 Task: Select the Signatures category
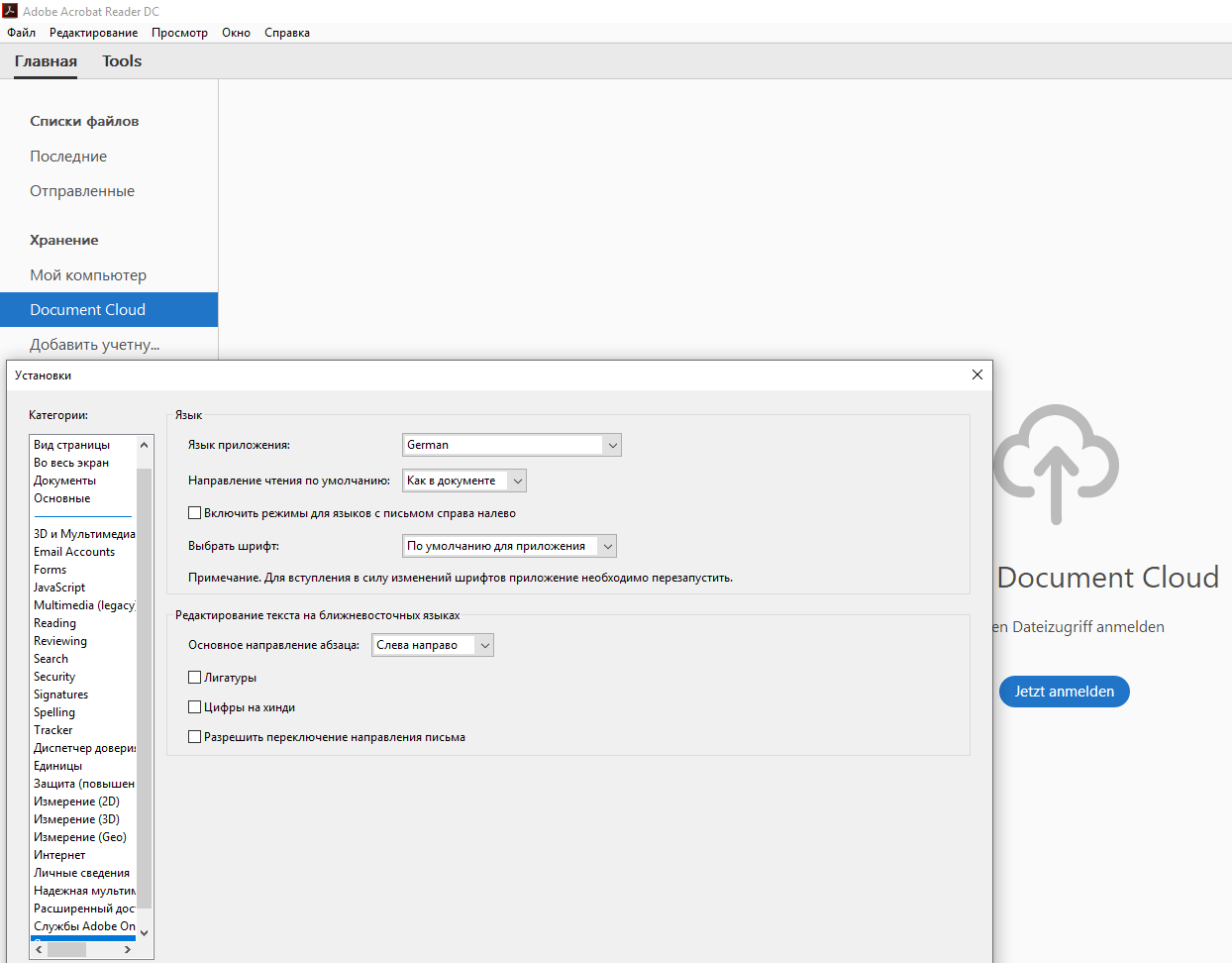pyautogui.click(x=61, y=695)
